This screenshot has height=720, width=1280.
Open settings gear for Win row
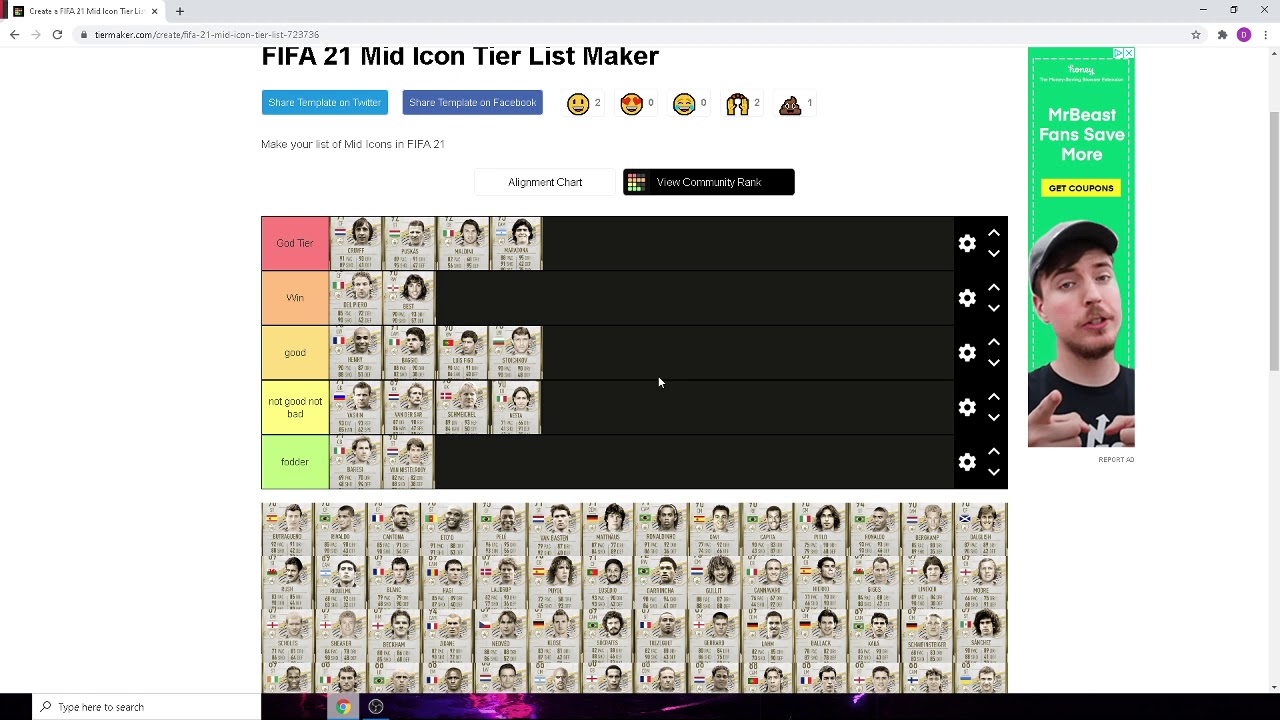(x=967, y=298)
